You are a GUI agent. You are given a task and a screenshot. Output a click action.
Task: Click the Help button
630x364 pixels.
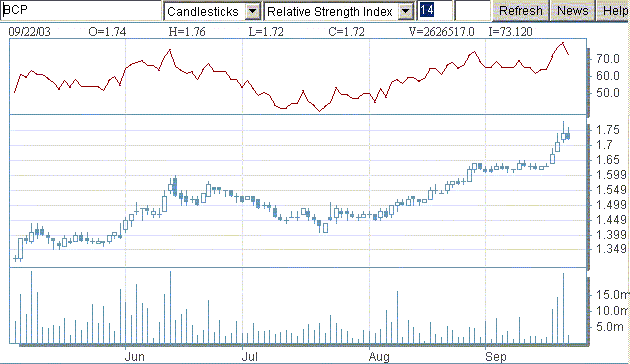coord(614,11)
